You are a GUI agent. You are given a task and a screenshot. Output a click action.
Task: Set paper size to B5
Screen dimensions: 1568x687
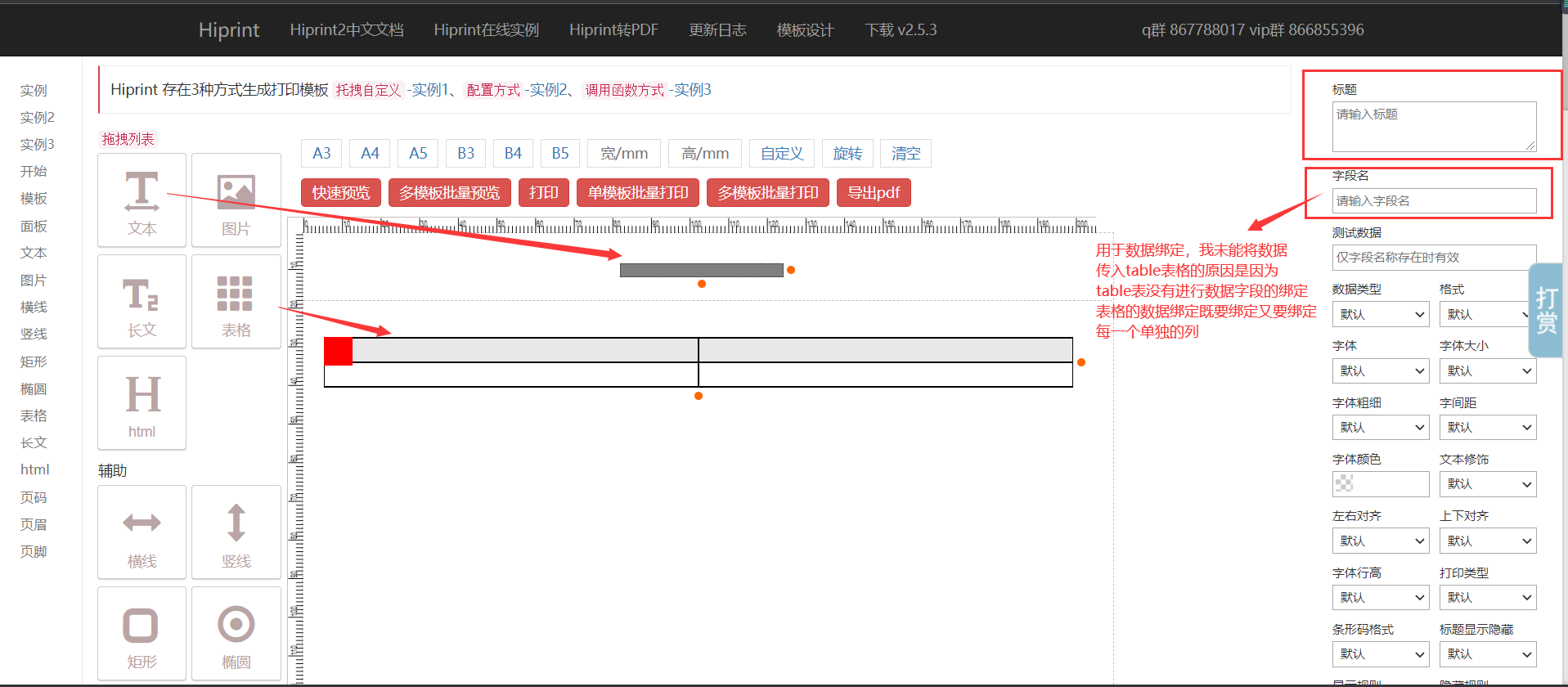point(560,153)
